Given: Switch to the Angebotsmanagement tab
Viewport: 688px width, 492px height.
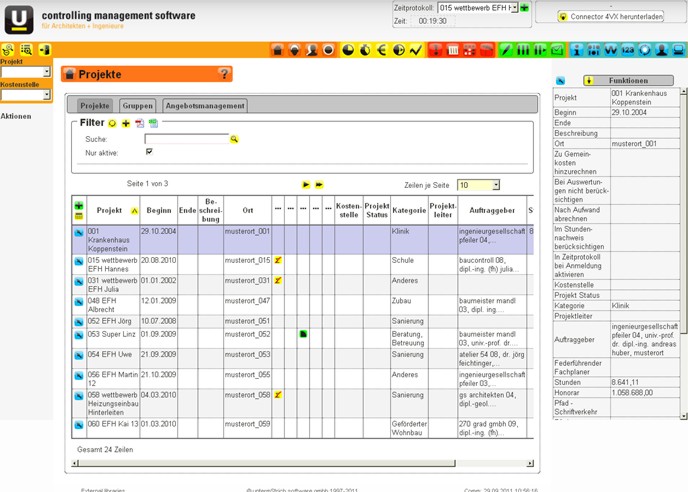Looking at the screenshot, I should coord(205,106).
